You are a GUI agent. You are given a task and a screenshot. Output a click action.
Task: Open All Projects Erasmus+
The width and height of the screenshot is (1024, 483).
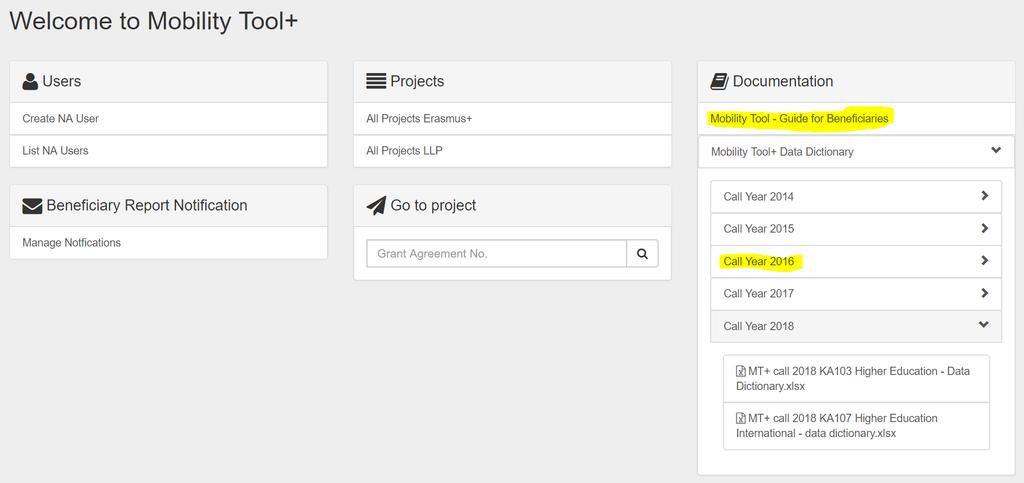tap(419, 119)
